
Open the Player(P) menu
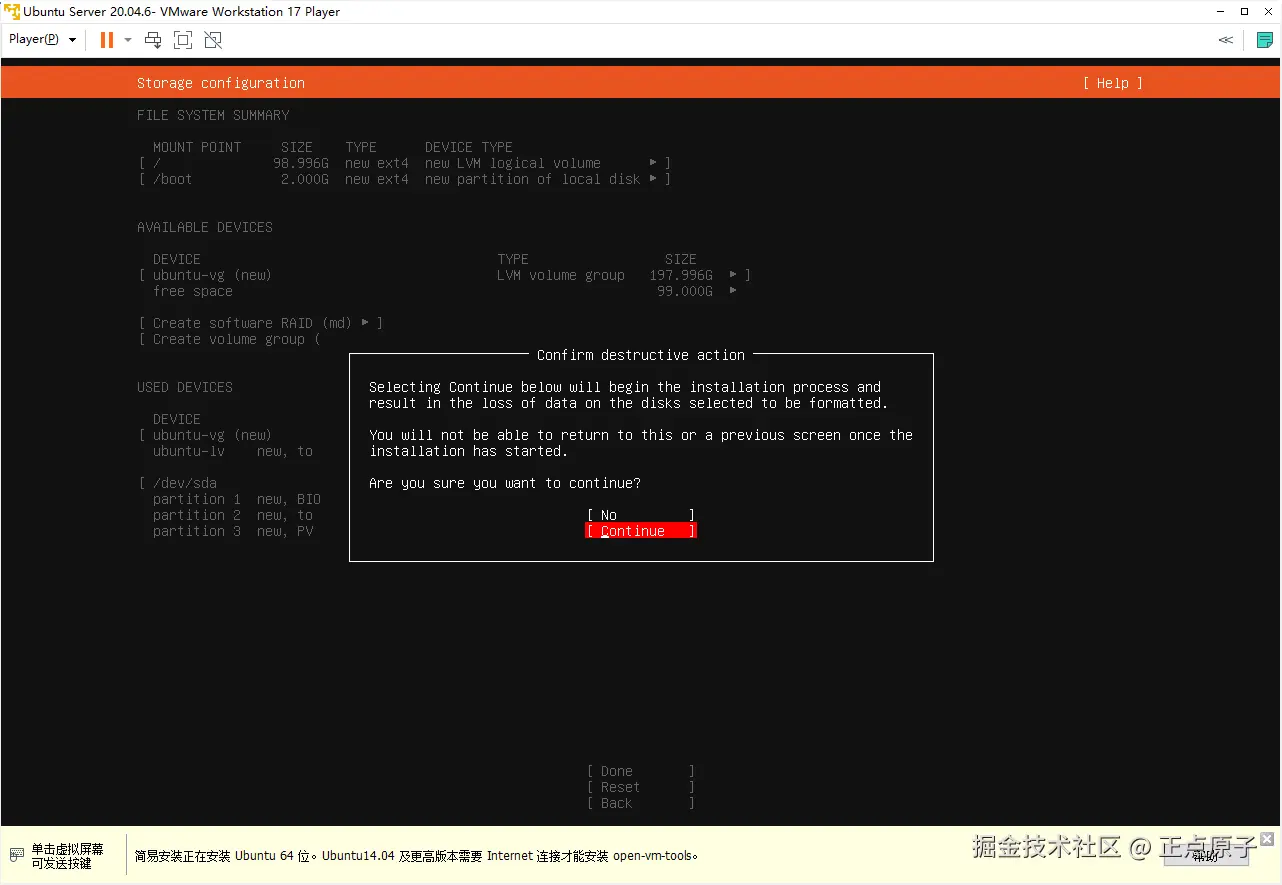click(x=43, y=39)
